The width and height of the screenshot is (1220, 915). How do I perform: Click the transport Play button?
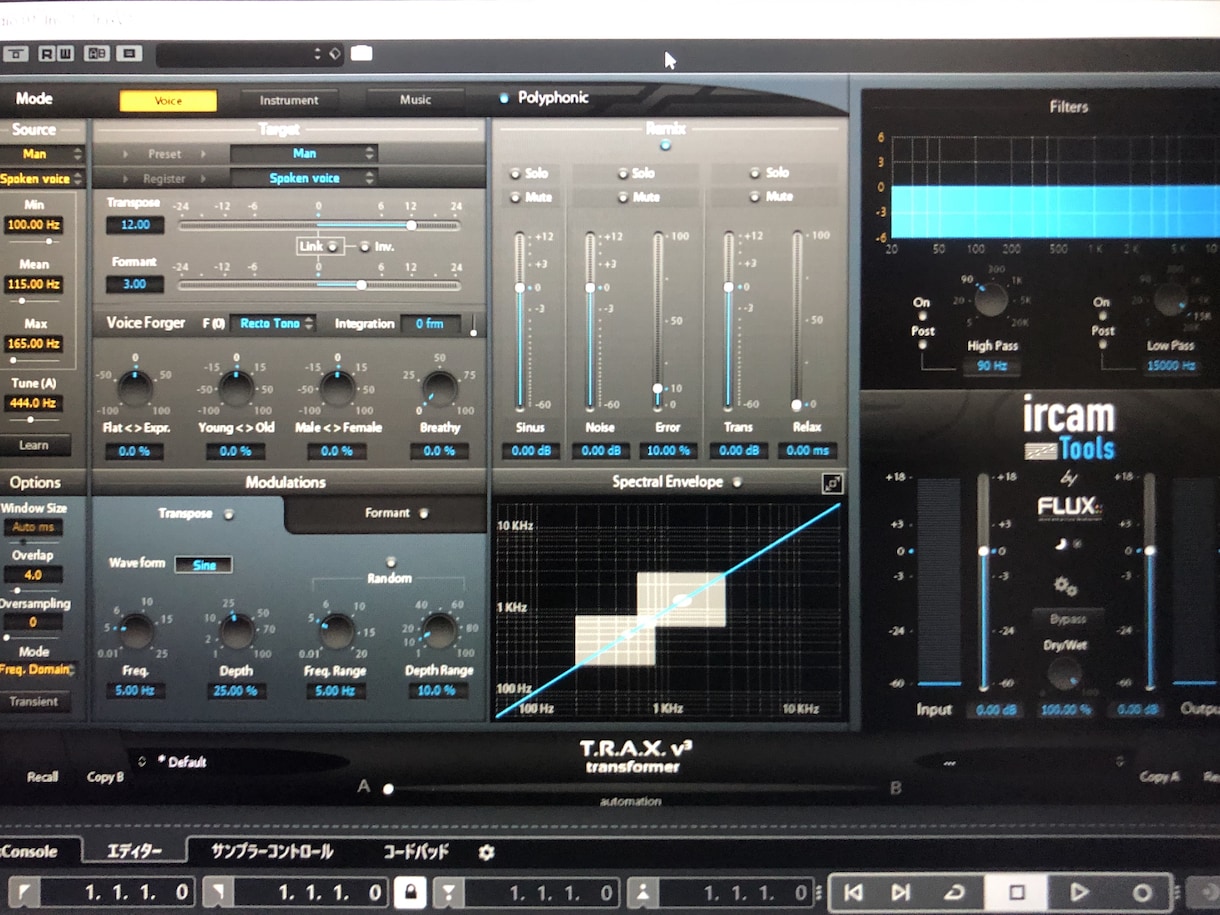1079,892
